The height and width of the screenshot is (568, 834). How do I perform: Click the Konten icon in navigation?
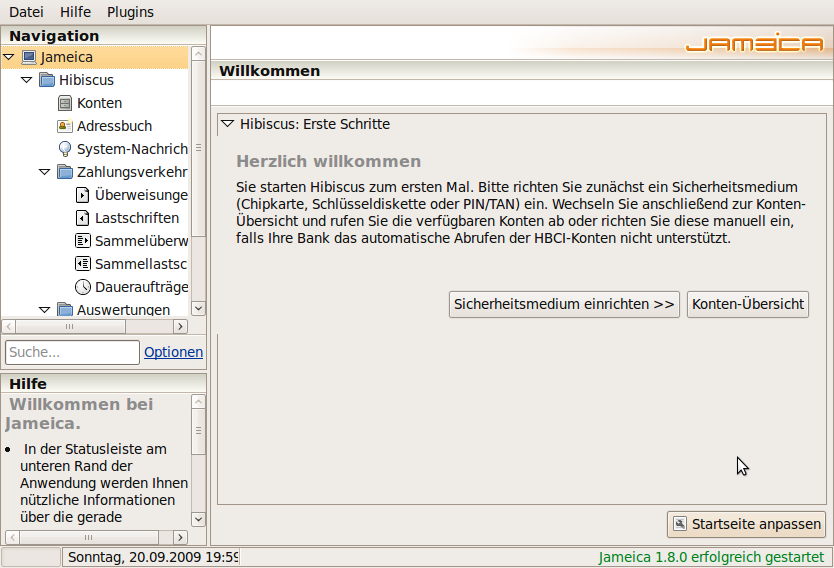click(x=64, y=103)
